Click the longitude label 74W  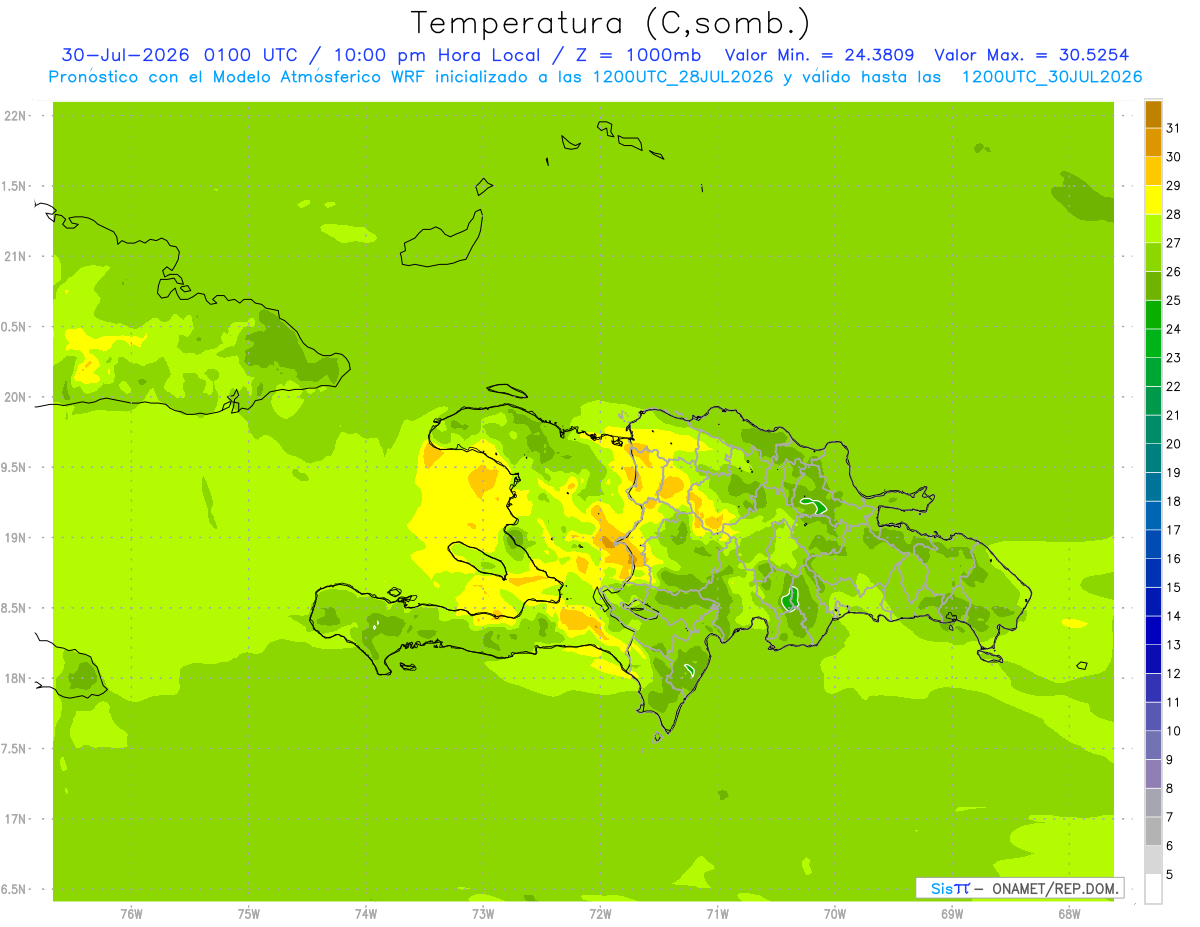click(x=365, y=914)
